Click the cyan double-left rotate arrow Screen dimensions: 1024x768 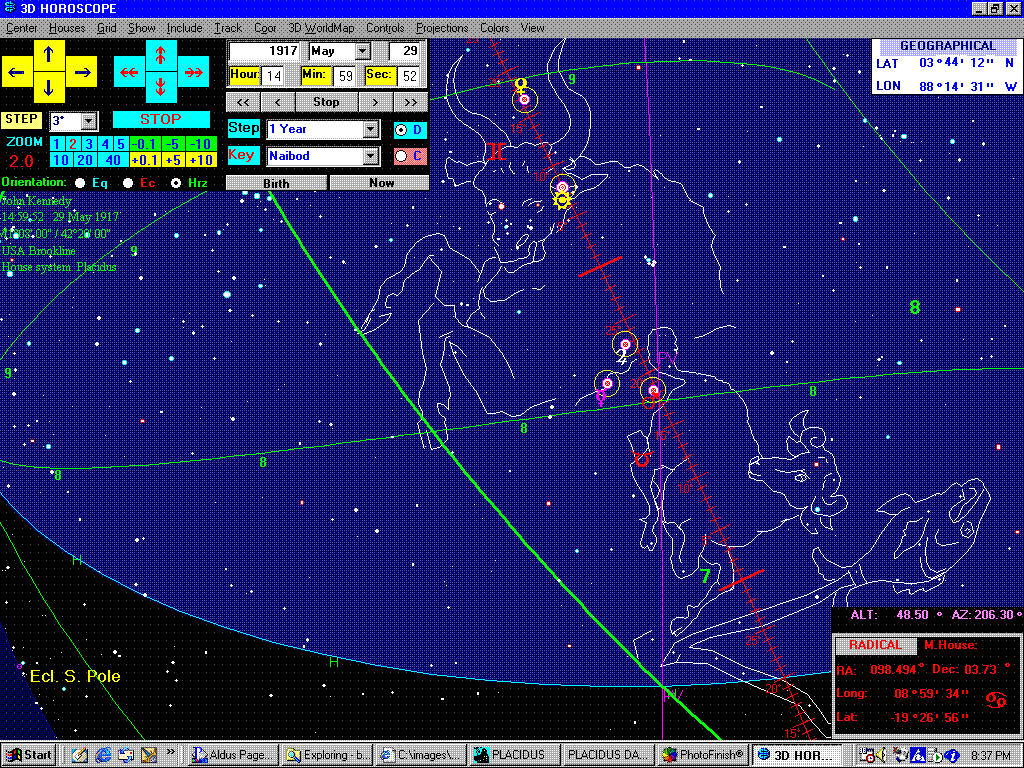pos(129,72)
